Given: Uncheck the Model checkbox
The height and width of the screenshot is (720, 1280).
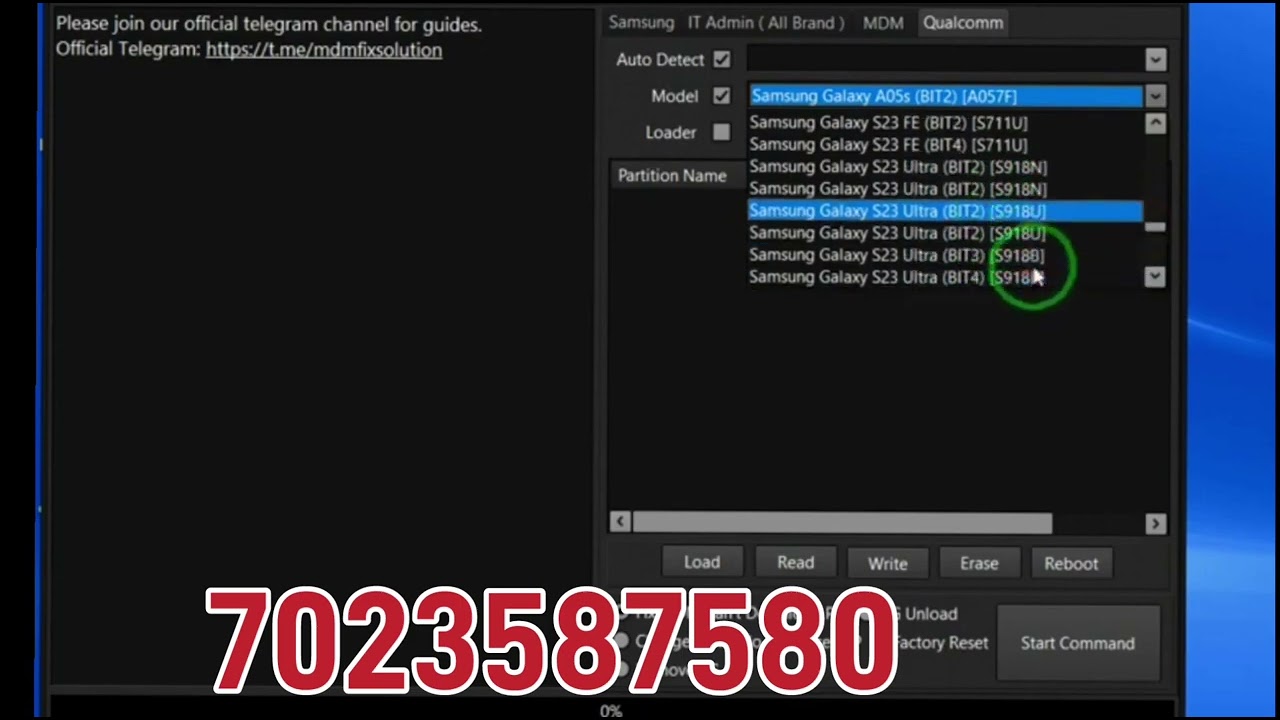Looking at the screenshot, I should pyautogui.click(x=722, y=96).
